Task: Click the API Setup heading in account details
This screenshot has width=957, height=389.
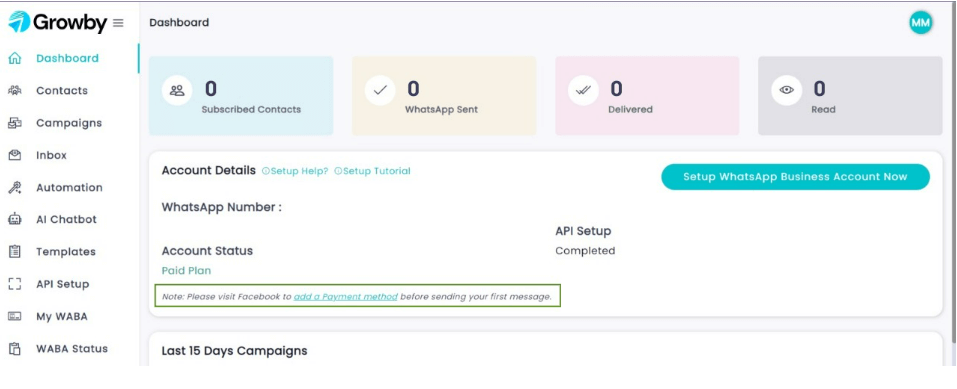Action: click(x=583, y=231)
